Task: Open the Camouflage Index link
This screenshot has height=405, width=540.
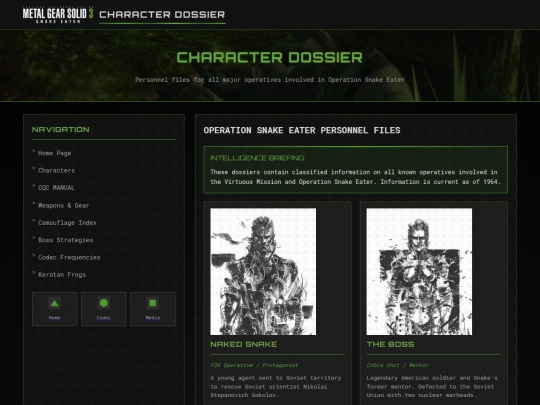Action: (68, 222)
